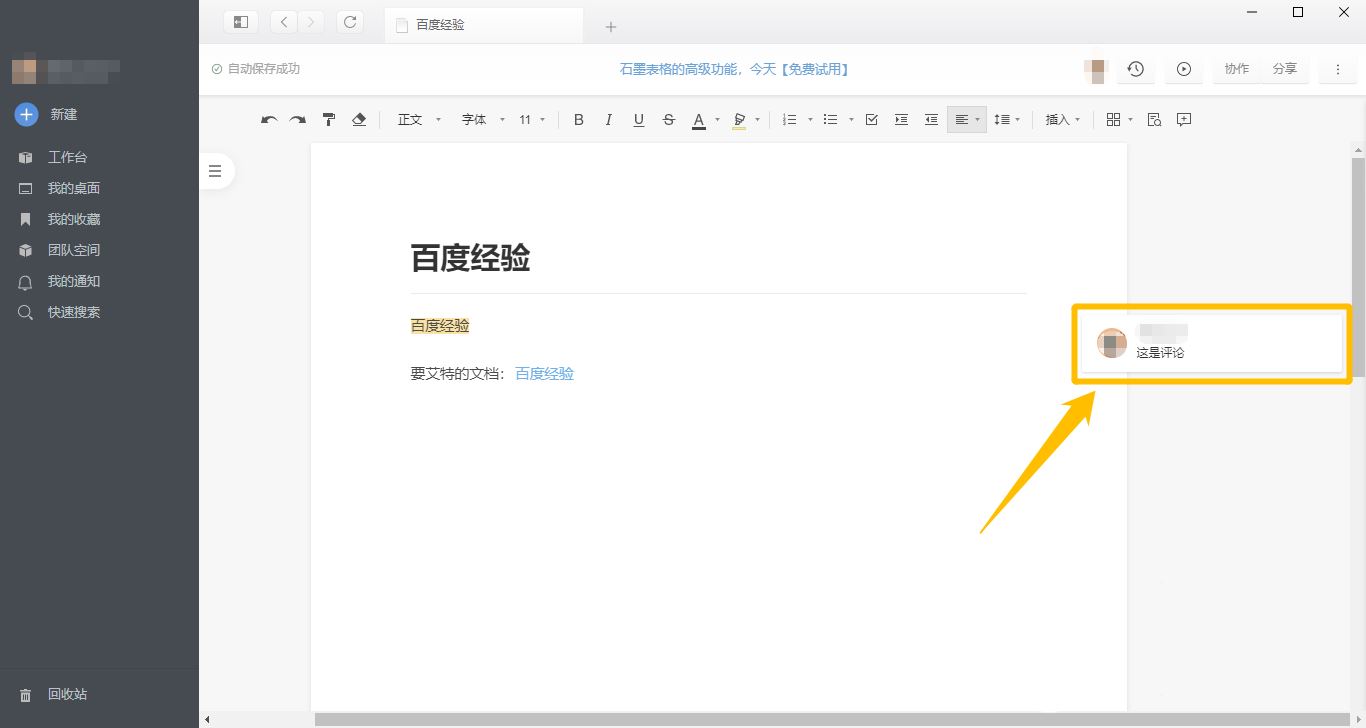The image size is (1366, 728).
Task: Click the 自动保存成功 autosave status
Action: 256,69
